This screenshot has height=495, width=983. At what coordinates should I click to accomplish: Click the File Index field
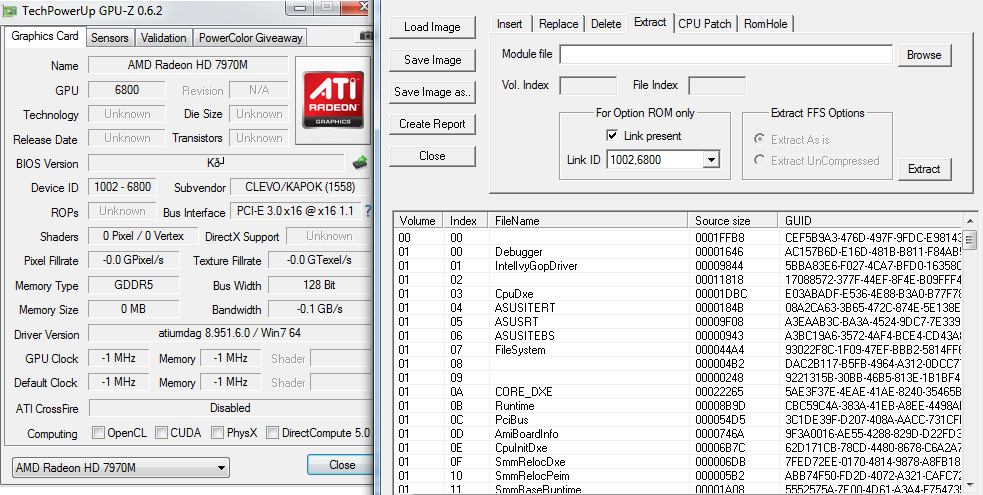pos(717,85)
